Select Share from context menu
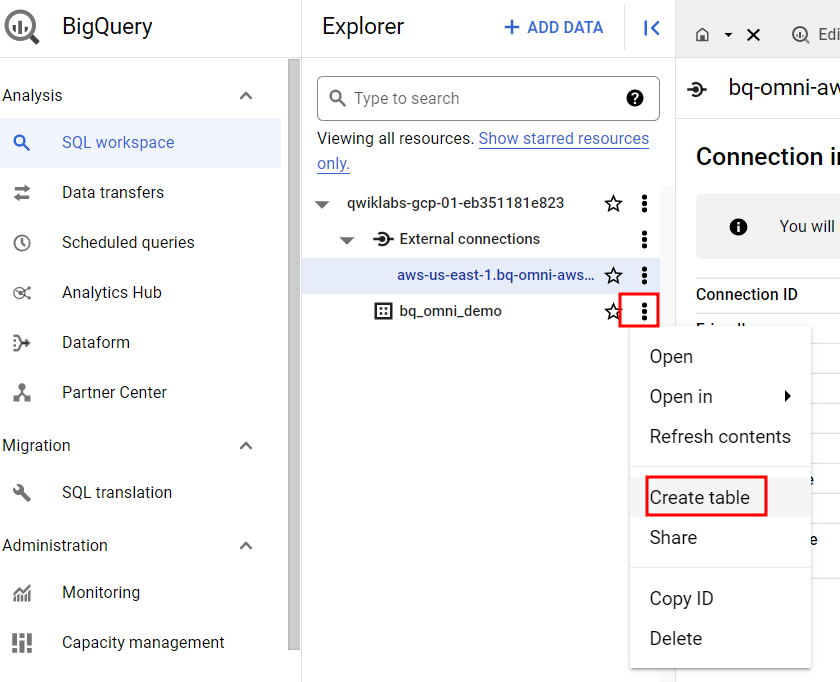 pyautogui.click(x=721, y=537)
